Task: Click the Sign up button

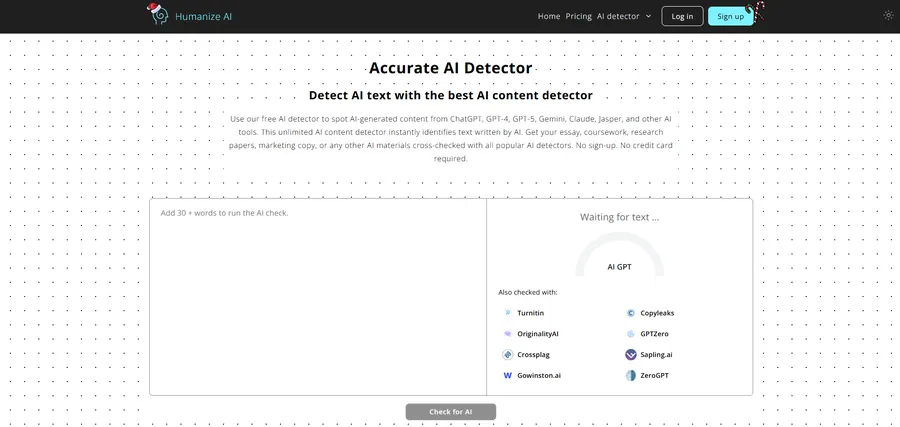Action: coord(731,16)
